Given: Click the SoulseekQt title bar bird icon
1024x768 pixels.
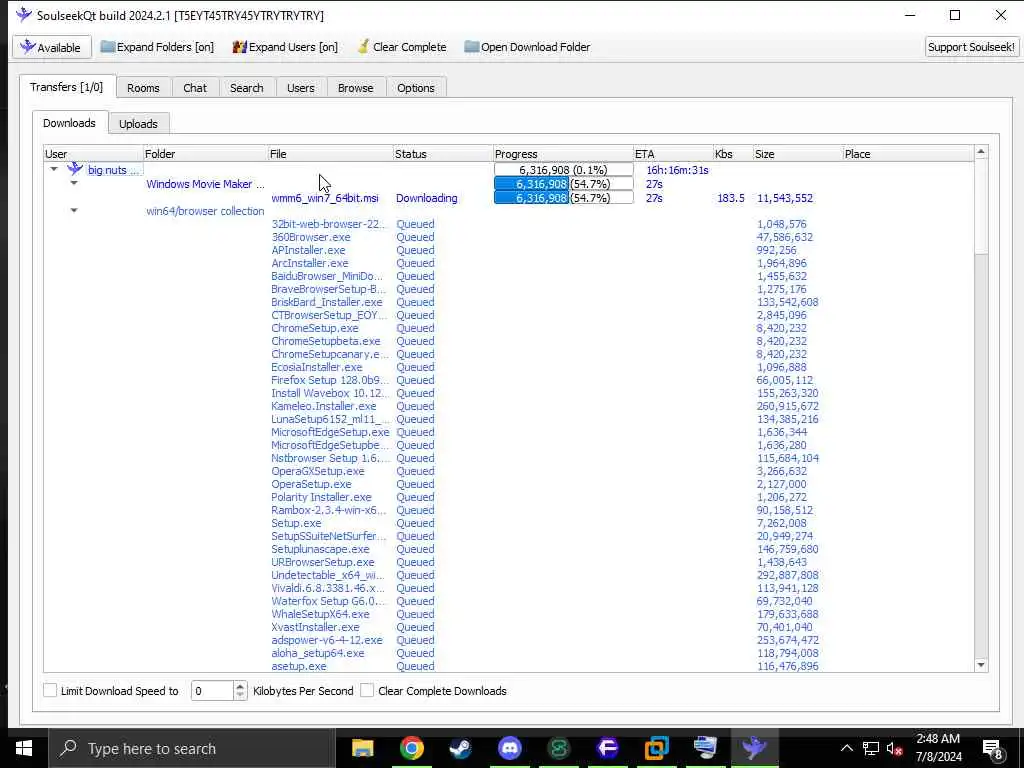Looking at the screenshot, I should coord(24,14).
